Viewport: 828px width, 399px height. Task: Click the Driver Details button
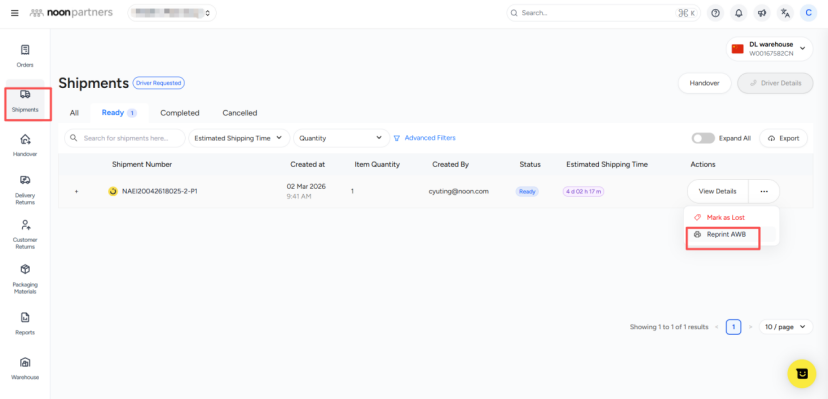pyautogui.click(x=775, y=83)
